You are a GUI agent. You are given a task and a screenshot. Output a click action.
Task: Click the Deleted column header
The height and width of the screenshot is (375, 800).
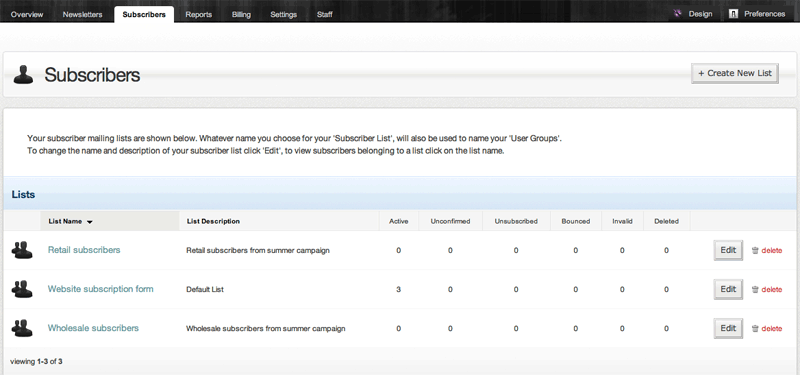(x=666, y=221)
